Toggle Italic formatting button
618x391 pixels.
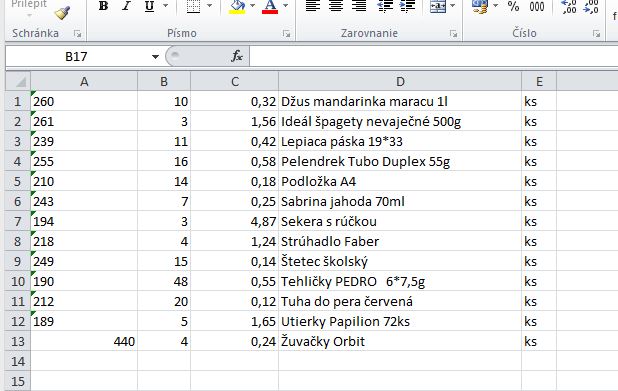tap(126, 6)
